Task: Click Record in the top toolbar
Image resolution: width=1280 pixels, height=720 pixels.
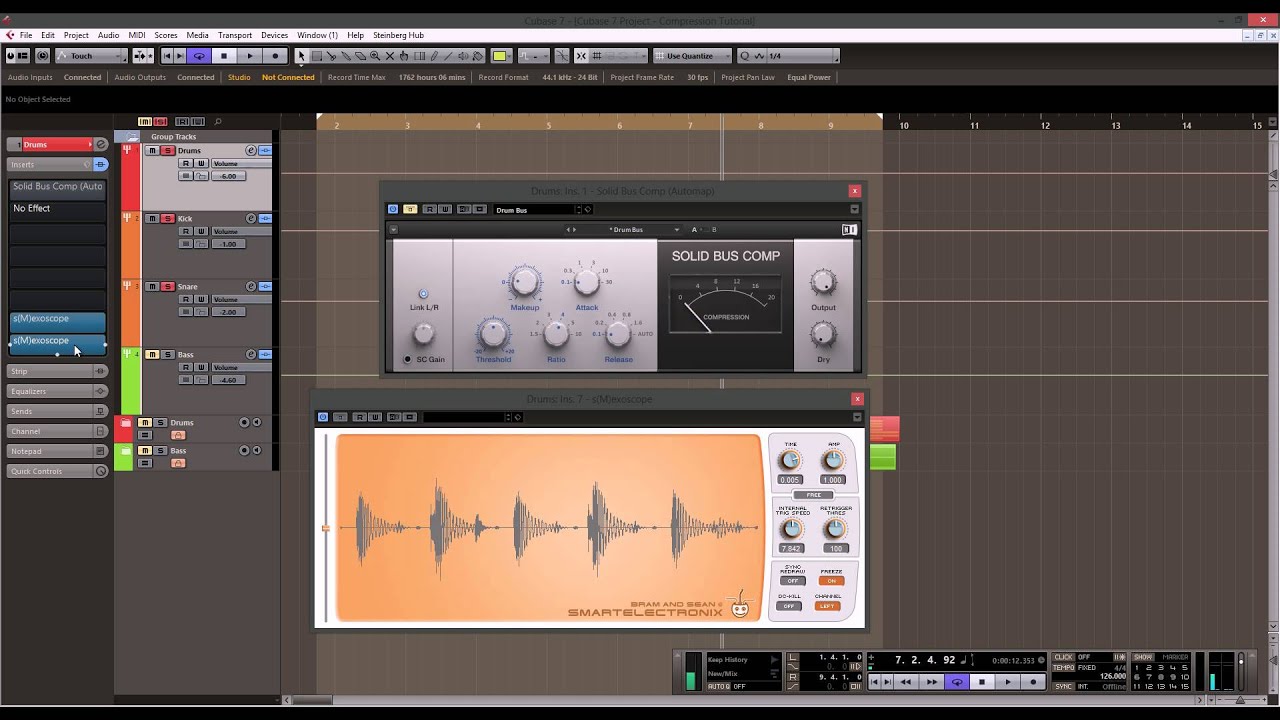Action: click(275, 56)
